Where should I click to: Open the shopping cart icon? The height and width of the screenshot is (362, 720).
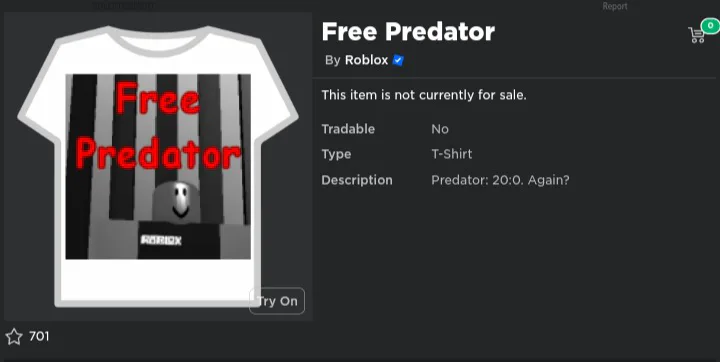[697, 35]
